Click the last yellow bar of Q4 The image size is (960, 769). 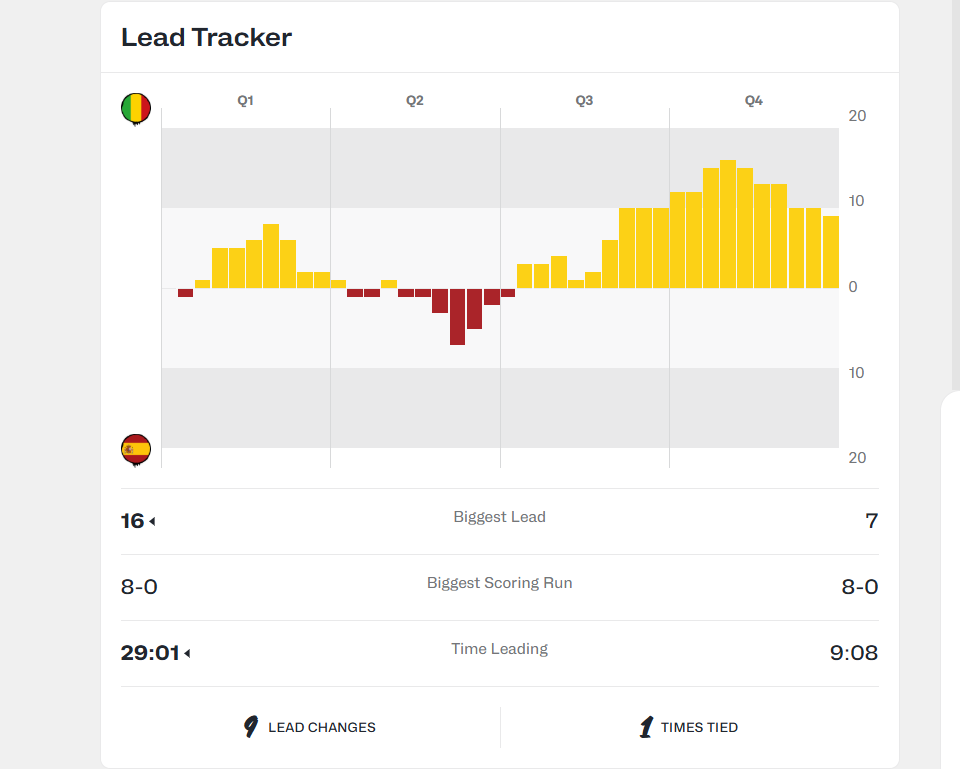(831, 252)
